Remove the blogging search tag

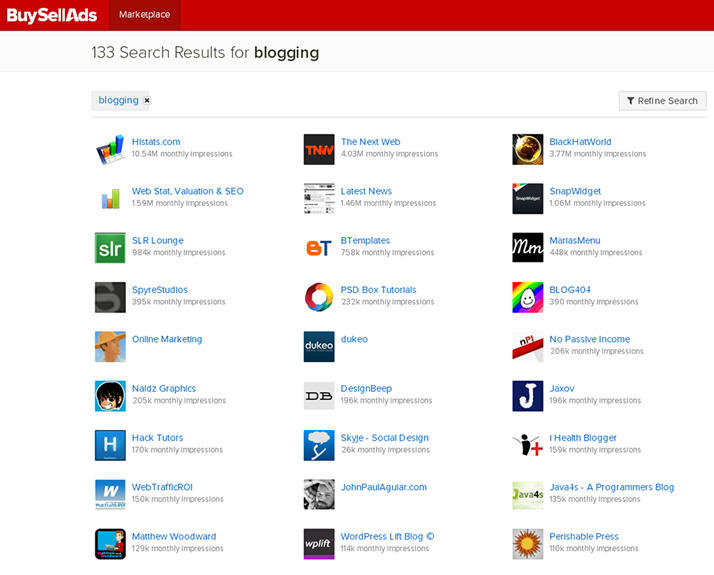click(147, 100)
